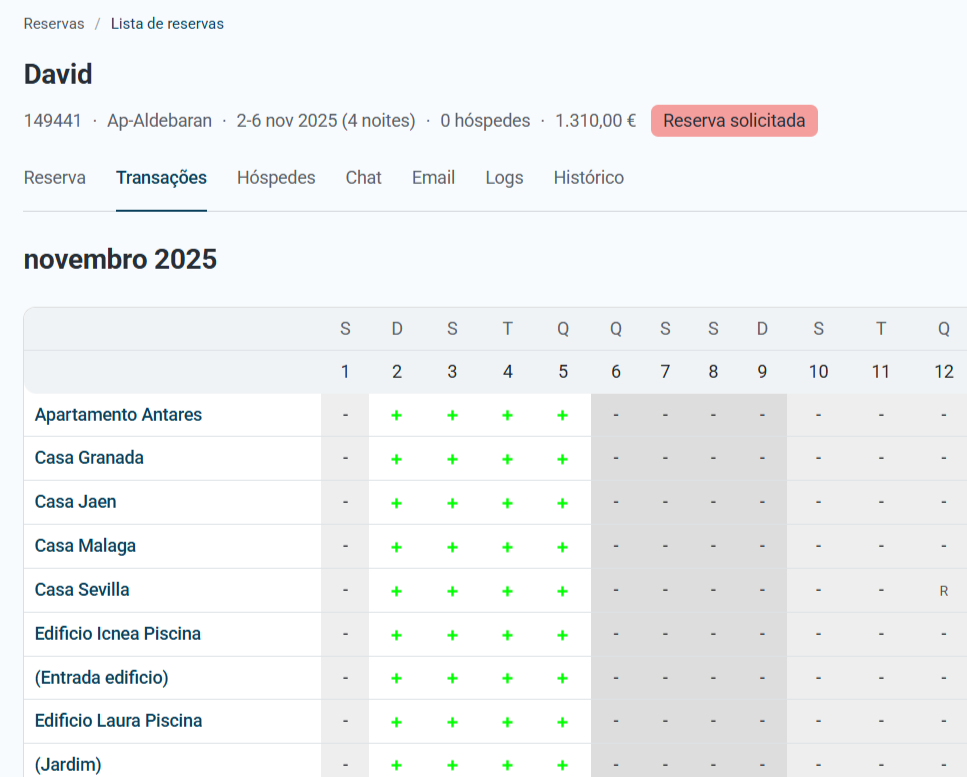Open the Apartamento Antares property link
This screenshot has height=777, width=967.
coord(118,414)
